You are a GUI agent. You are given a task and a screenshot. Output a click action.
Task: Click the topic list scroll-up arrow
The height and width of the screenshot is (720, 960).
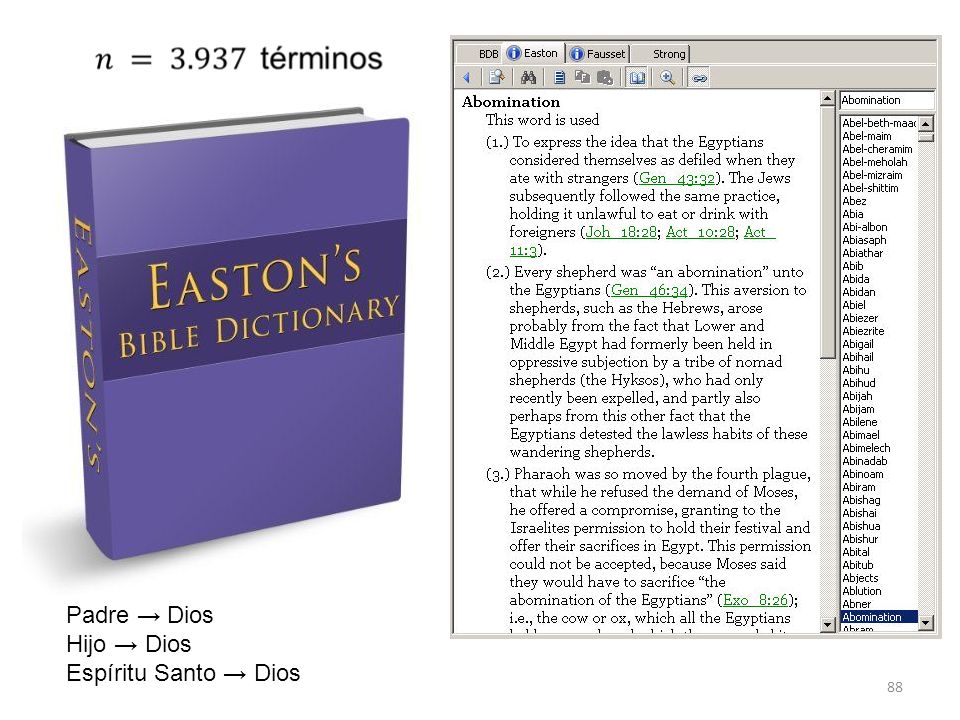pyautogui.click(x=926, y=124)
